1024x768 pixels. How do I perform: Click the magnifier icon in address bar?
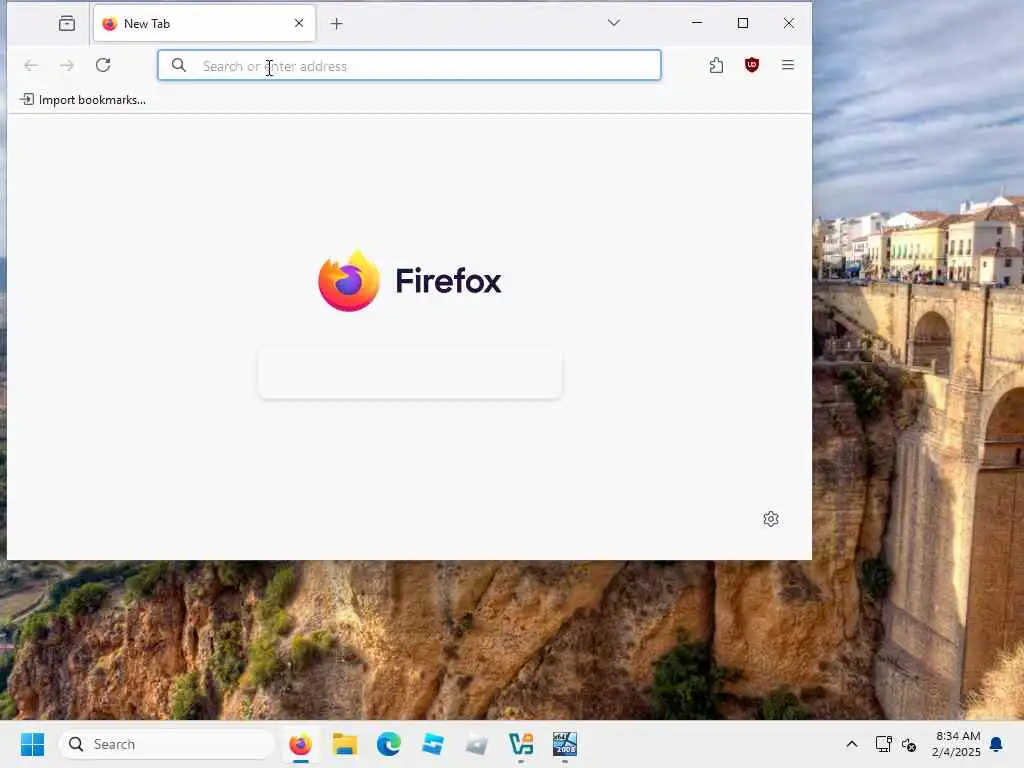[178, 65]
